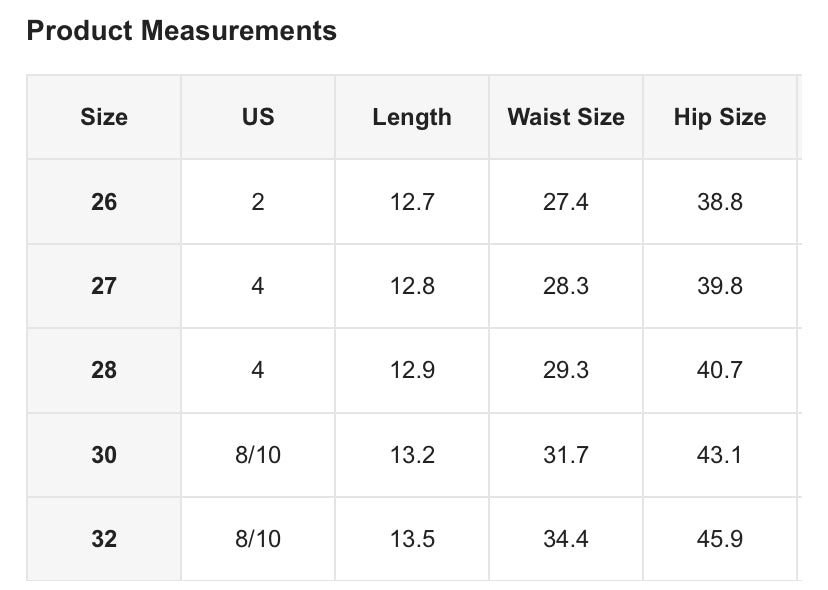828x590 pixels.
Task: Click waist size value 34.4
Action: (x=566, y=539)
